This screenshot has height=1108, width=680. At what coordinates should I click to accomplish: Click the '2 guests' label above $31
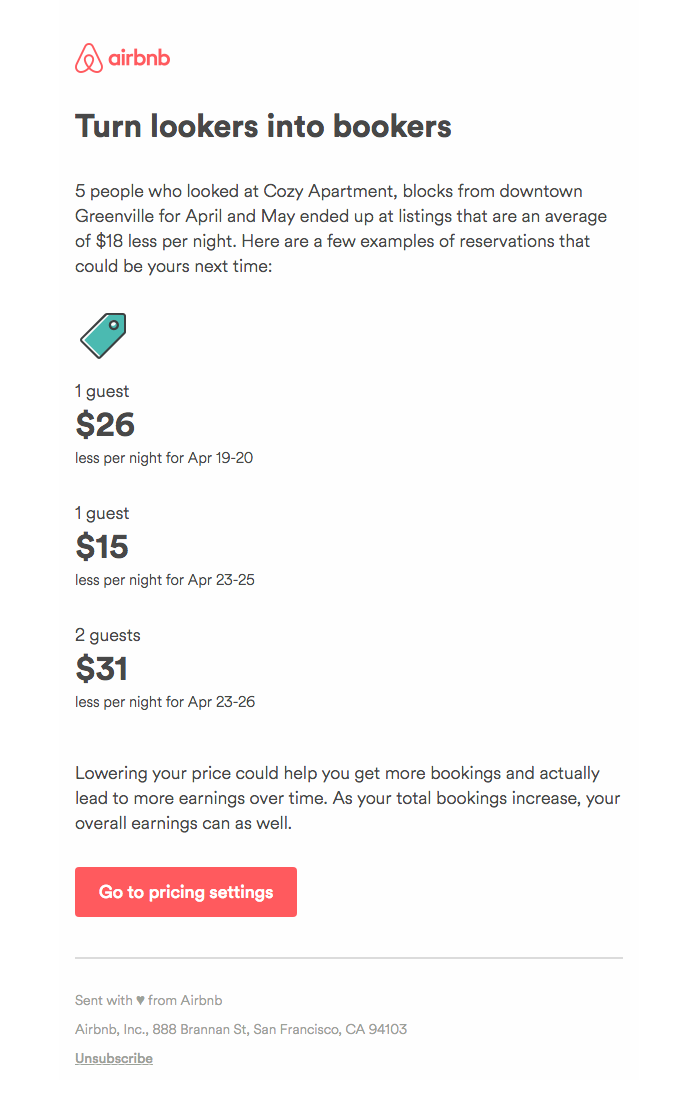tap(107, 635)
